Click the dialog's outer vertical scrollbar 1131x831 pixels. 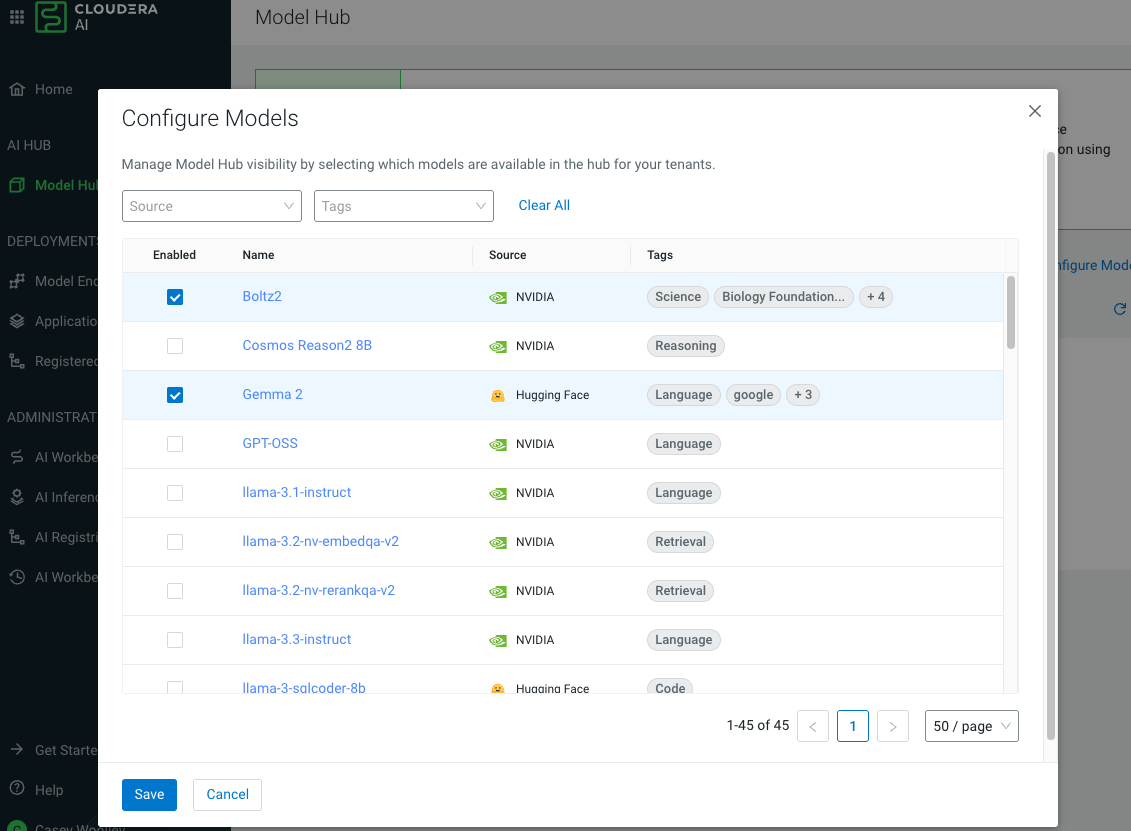tap(1050, 446)
